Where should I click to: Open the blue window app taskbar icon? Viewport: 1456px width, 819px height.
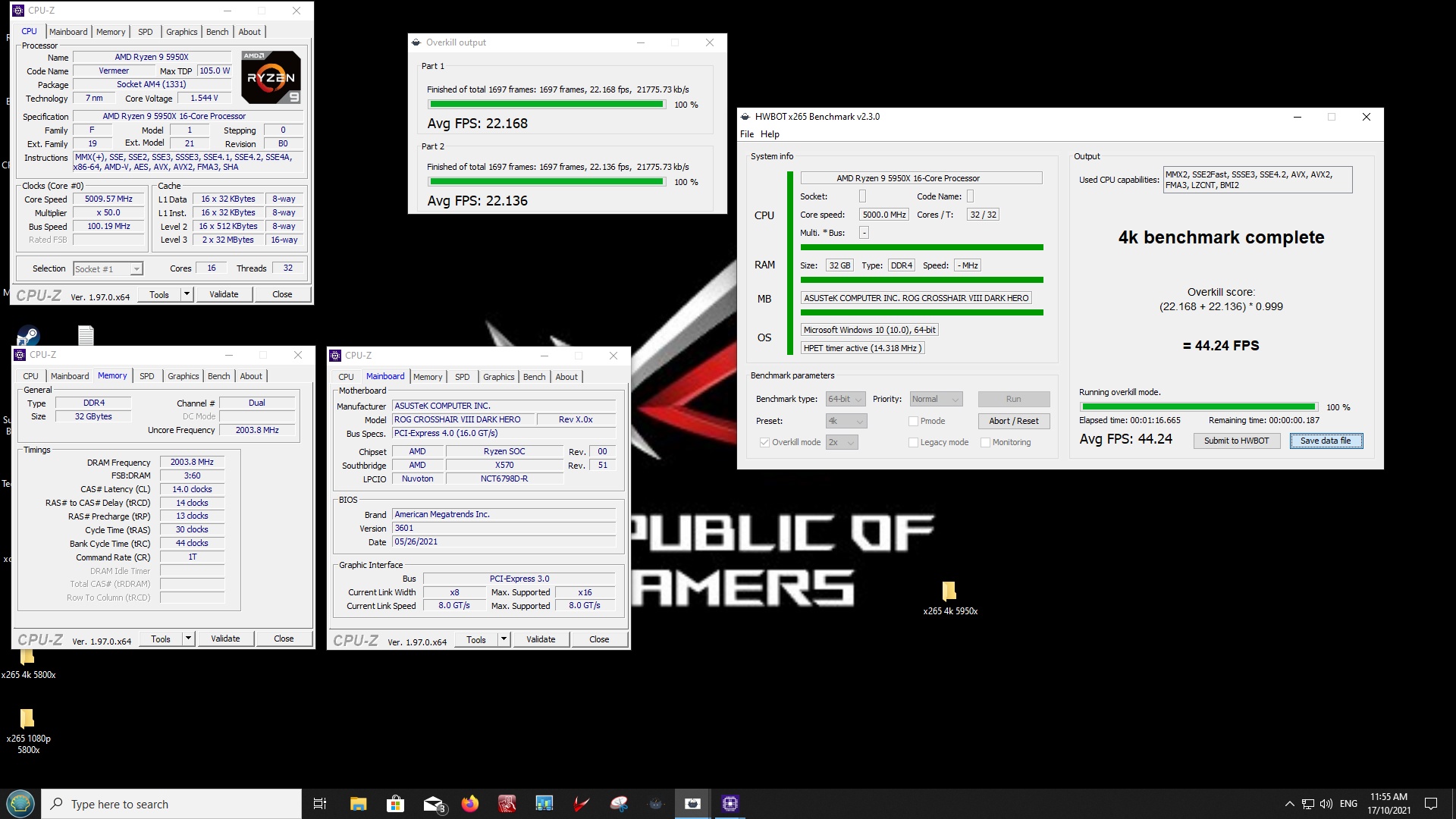click(544, 804)
